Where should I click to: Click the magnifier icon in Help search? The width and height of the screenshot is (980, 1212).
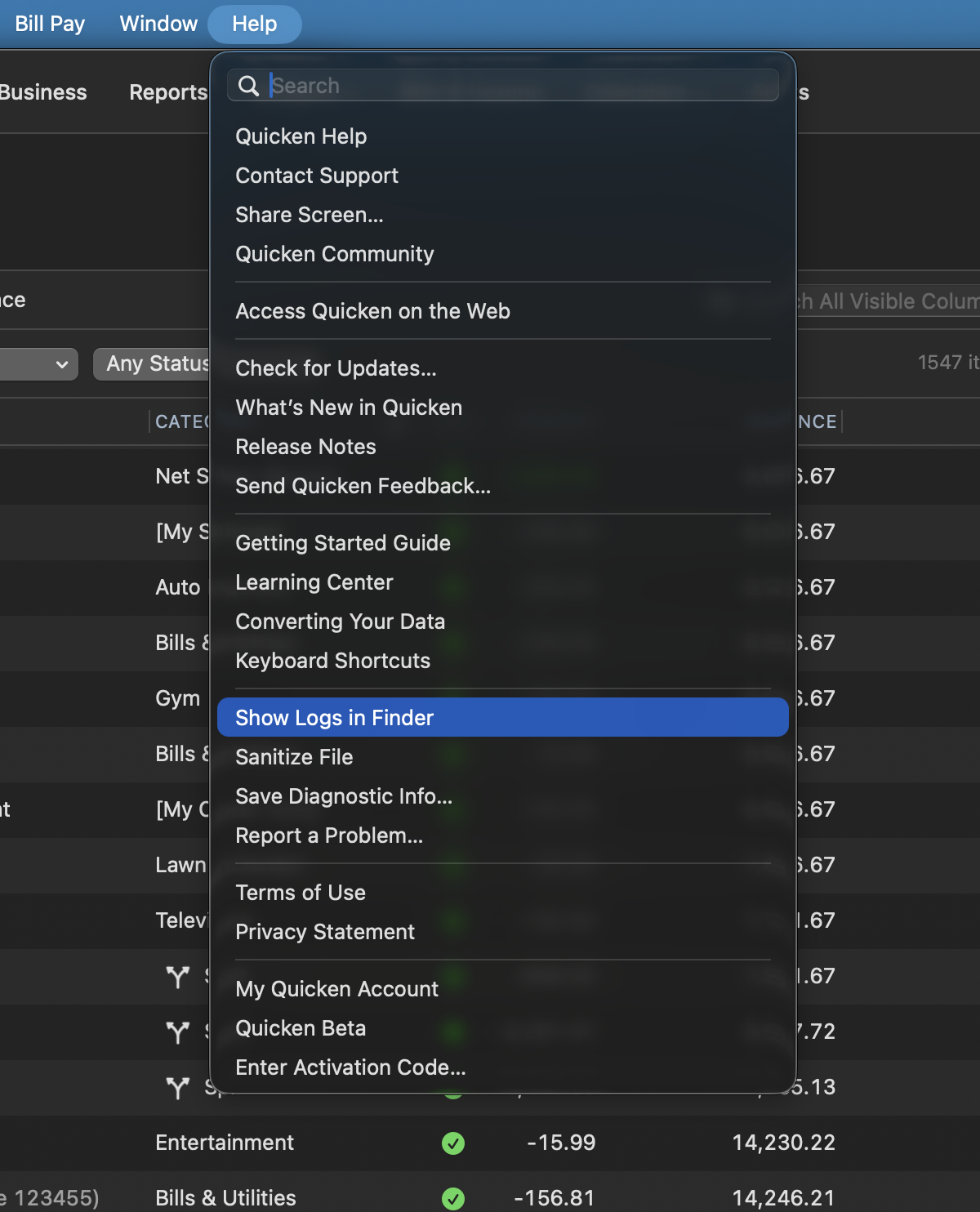[248, 86]
